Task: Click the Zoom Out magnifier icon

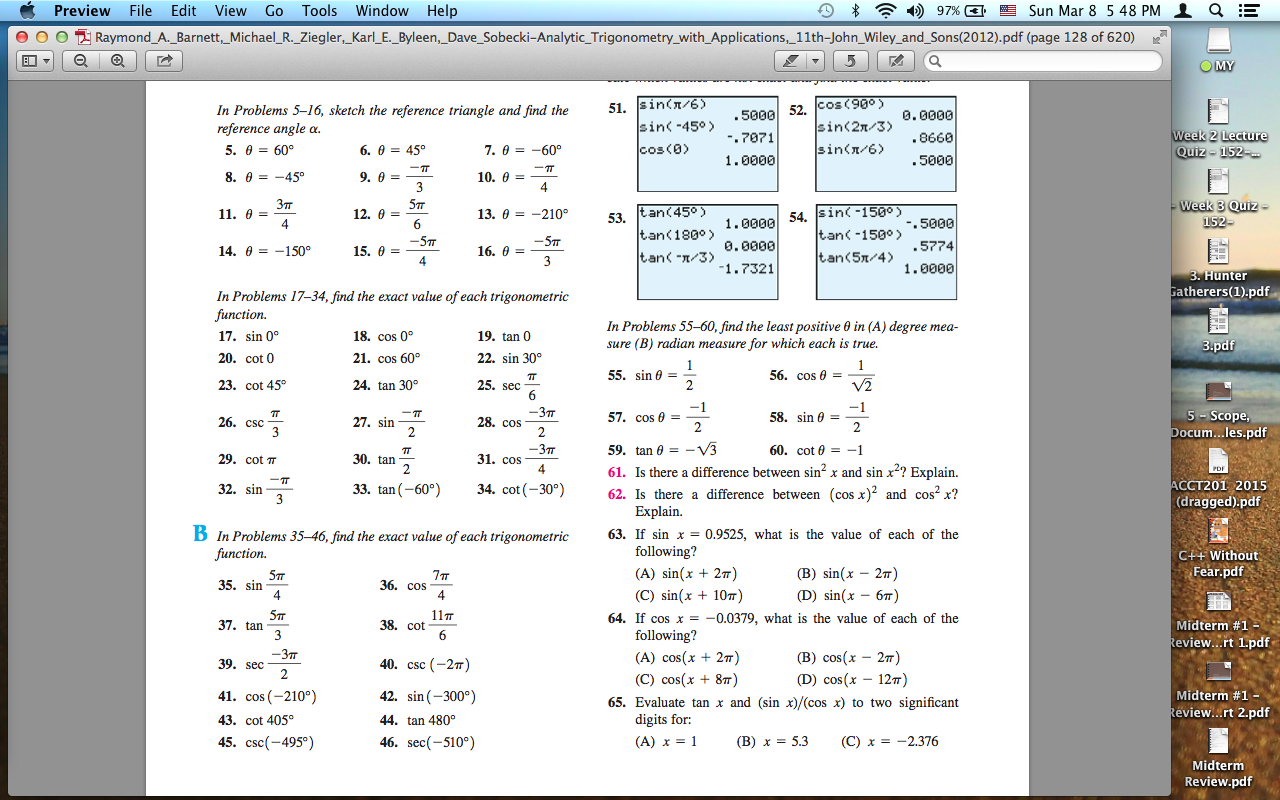Action: coord(80,60)
